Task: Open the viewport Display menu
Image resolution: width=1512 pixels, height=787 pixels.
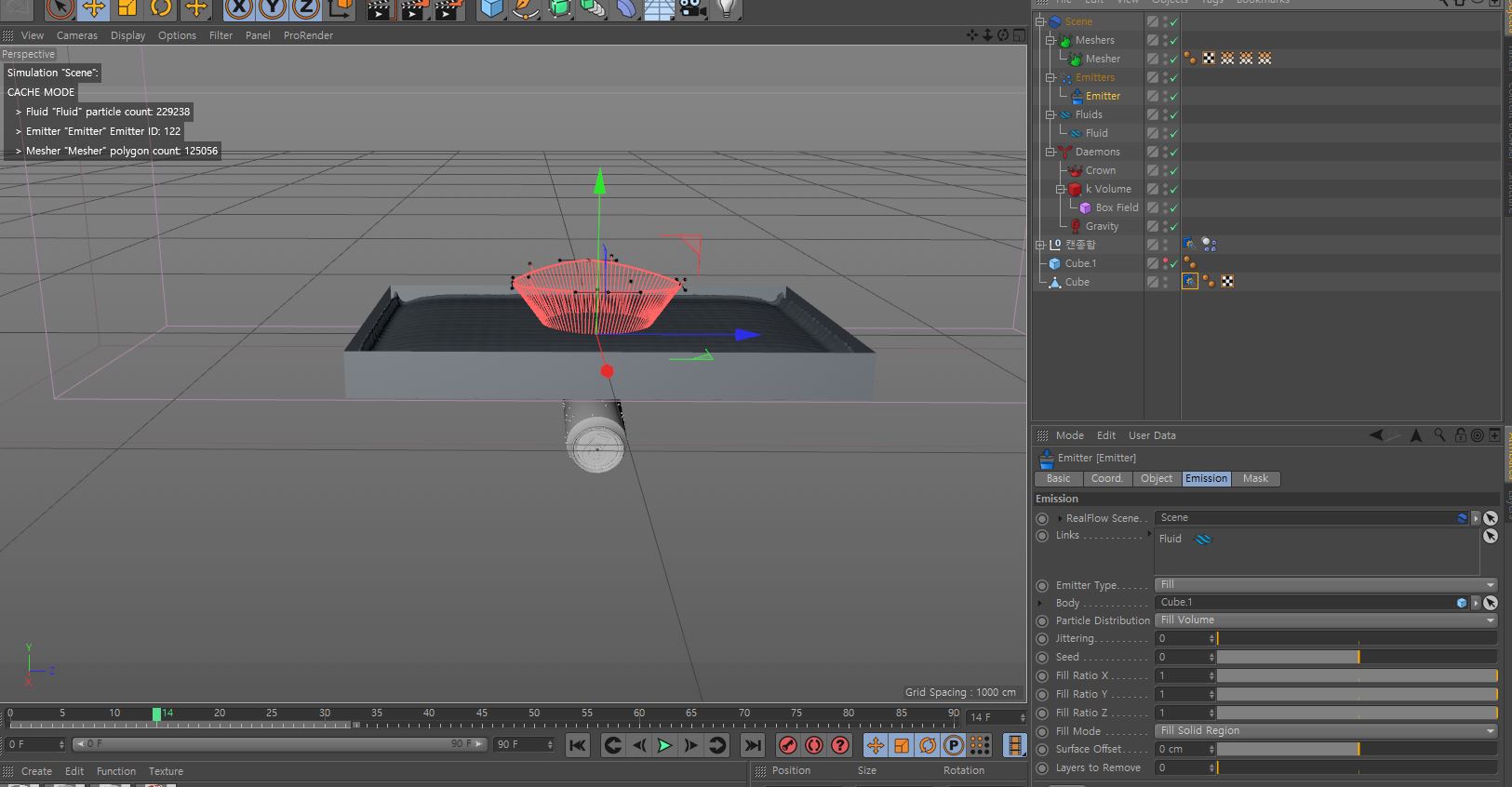Action: pos(127,35)
